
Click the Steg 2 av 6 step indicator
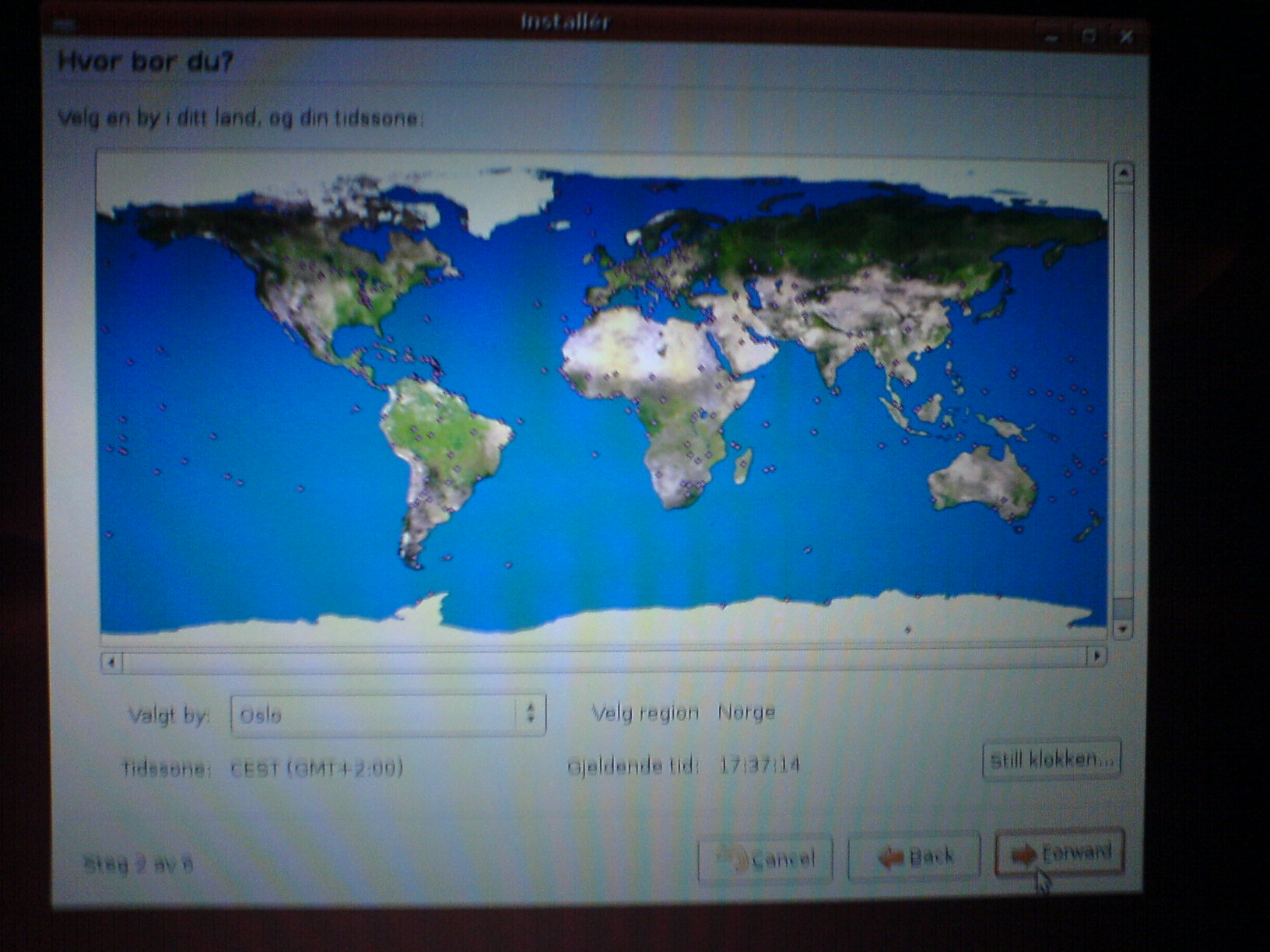[138, 863]
